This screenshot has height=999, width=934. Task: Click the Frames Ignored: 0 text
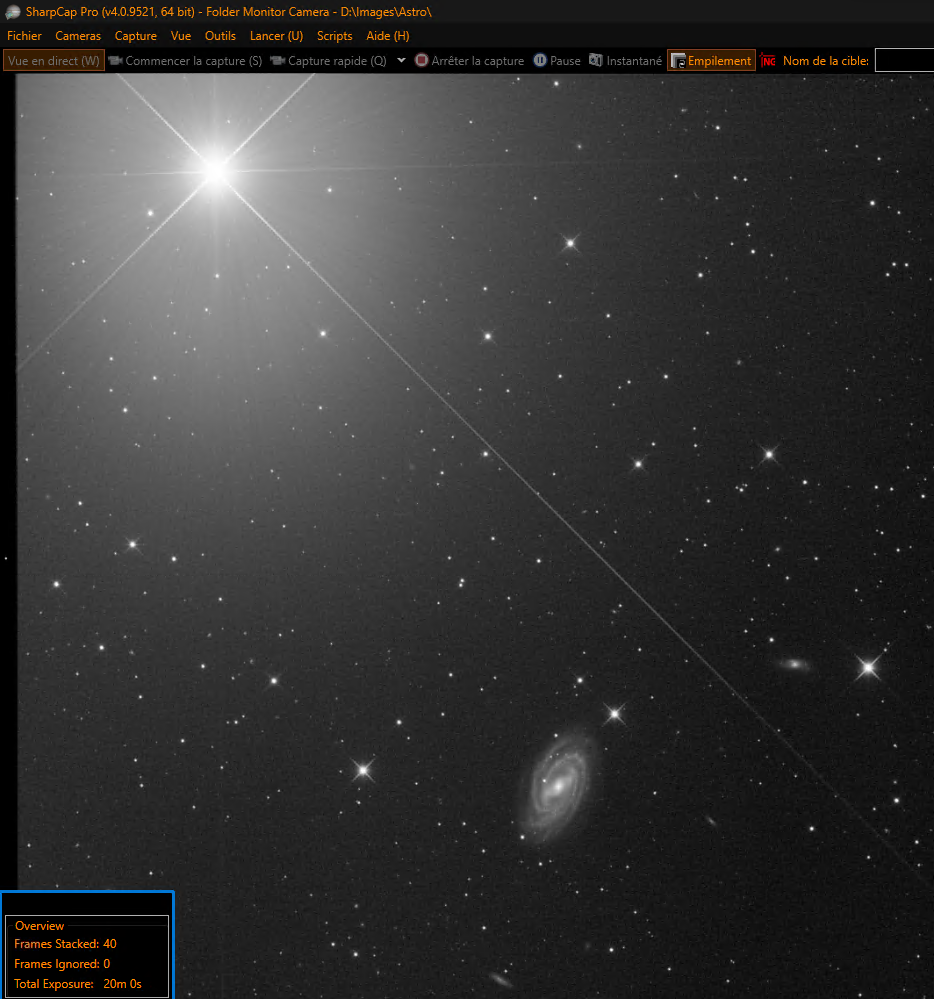62,963
